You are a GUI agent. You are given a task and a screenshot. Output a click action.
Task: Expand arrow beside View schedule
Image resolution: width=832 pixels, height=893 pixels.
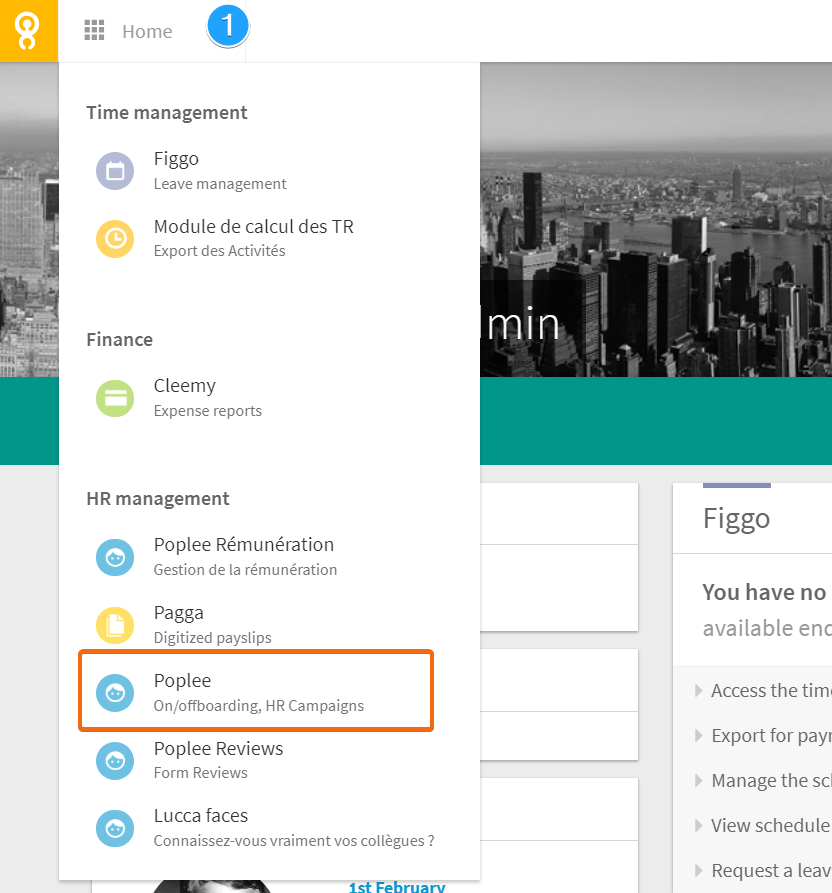pyautogui.click(x=699, y=826)
